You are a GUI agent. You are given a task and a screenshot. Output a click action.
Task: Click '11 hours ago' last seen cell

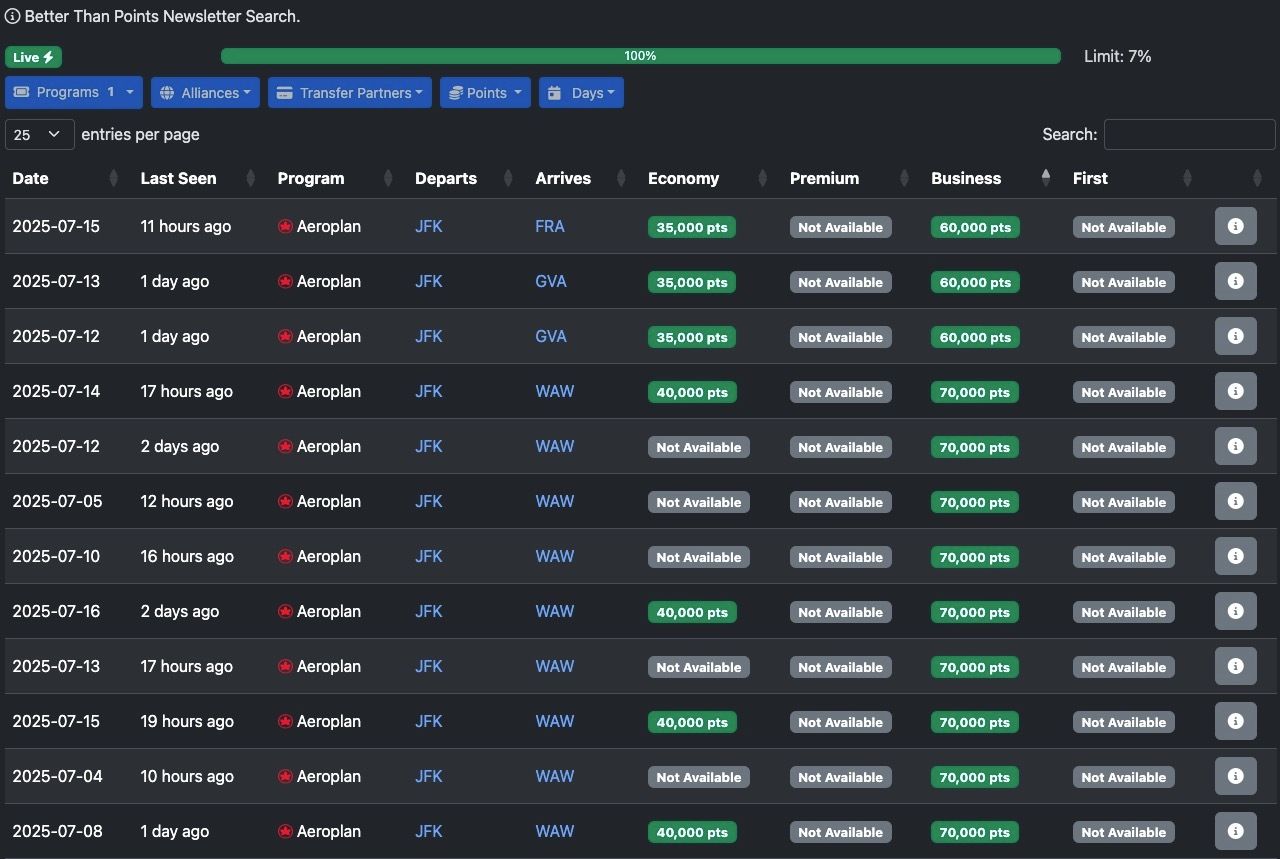[x=186, y=227]
